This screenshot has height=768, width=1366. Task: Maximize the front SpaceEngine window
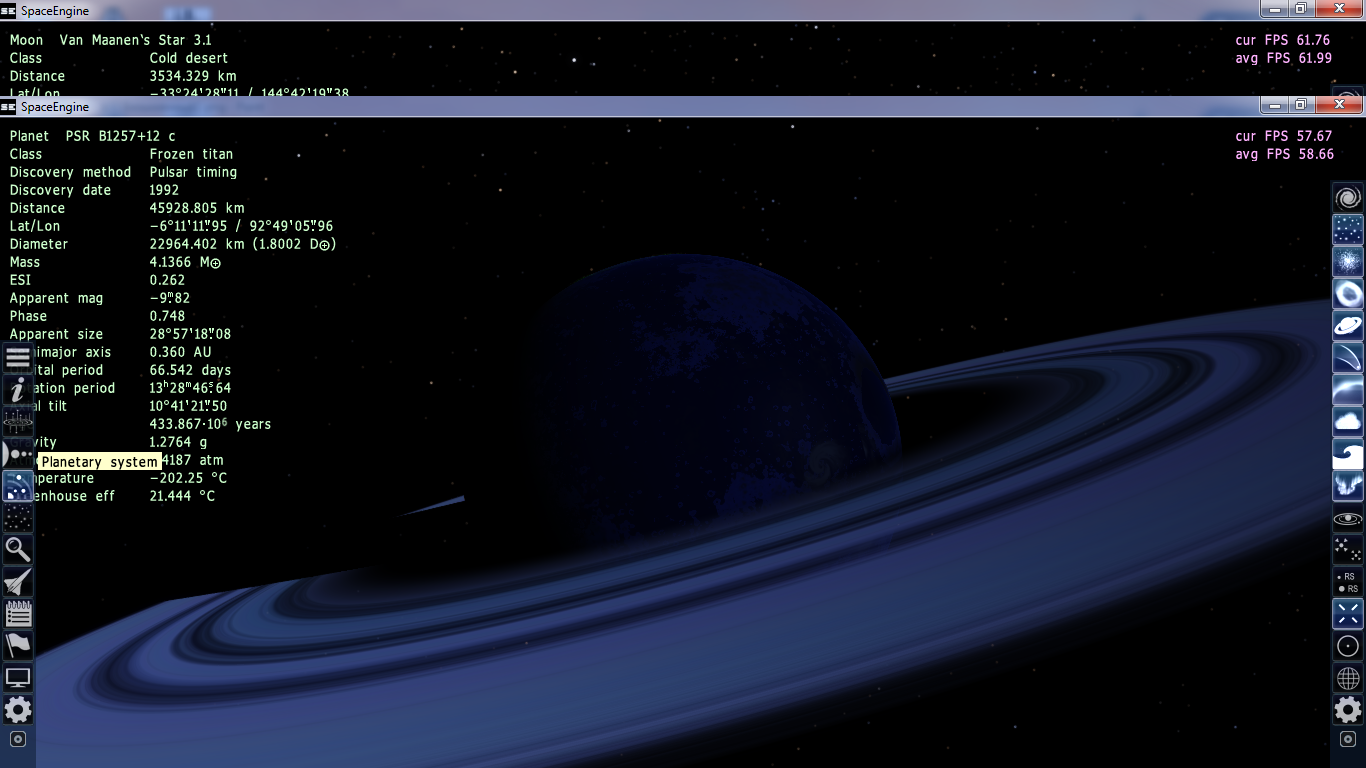pyautogui.click(x=1301, y=104)
